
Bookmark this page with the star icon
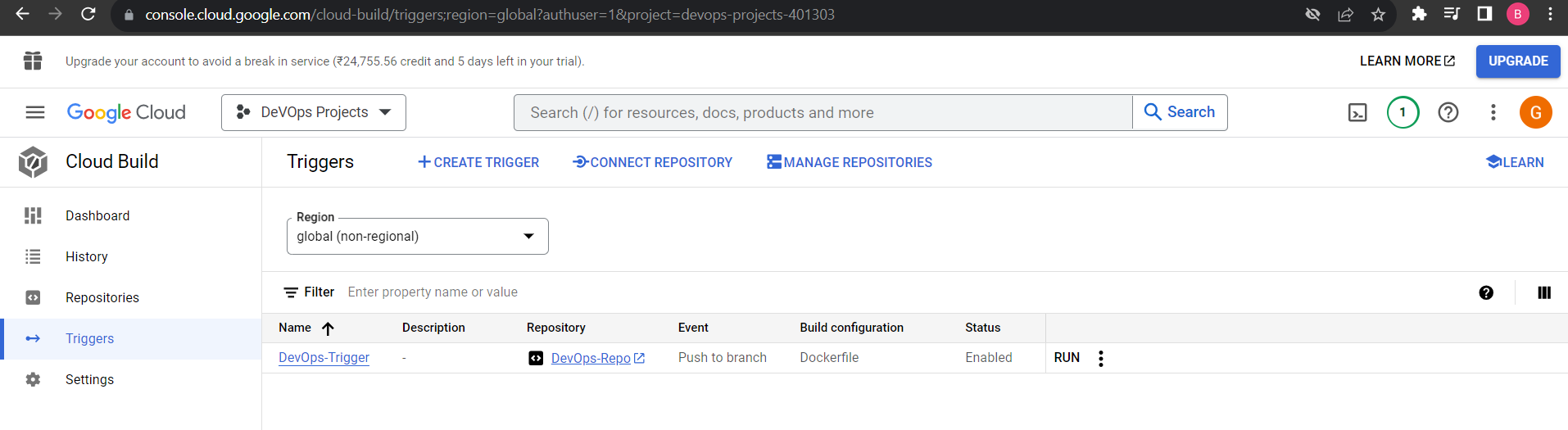[x=1379, y=14]
